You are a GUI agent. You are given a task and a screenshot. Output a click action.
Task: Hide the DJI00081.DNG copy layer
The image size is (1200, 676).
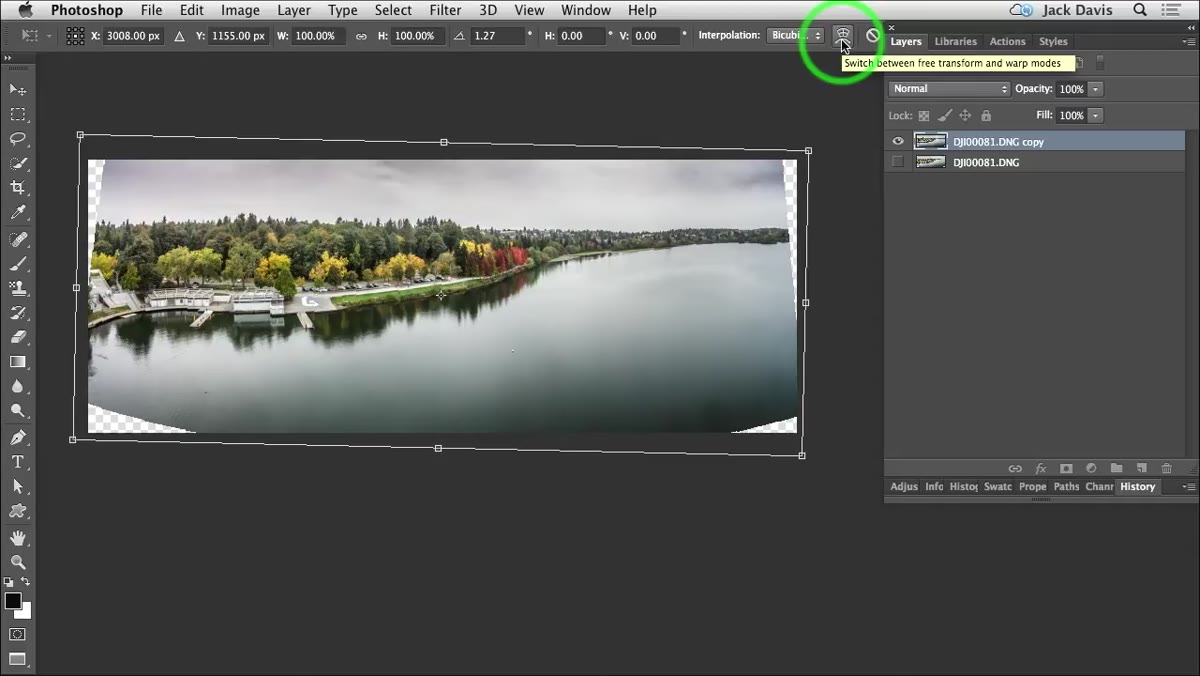(897, 142)
